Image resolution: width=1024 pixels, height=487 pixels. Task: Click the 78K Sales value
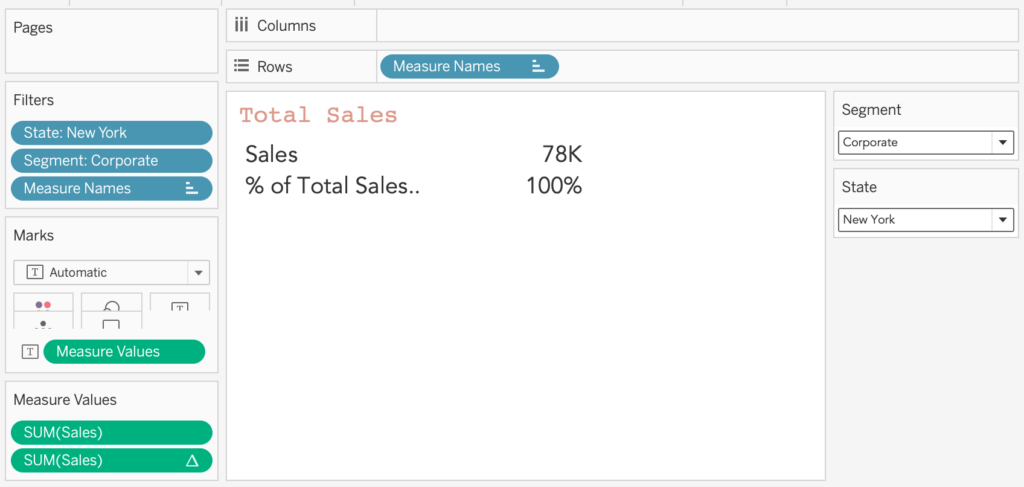point(561,155)
